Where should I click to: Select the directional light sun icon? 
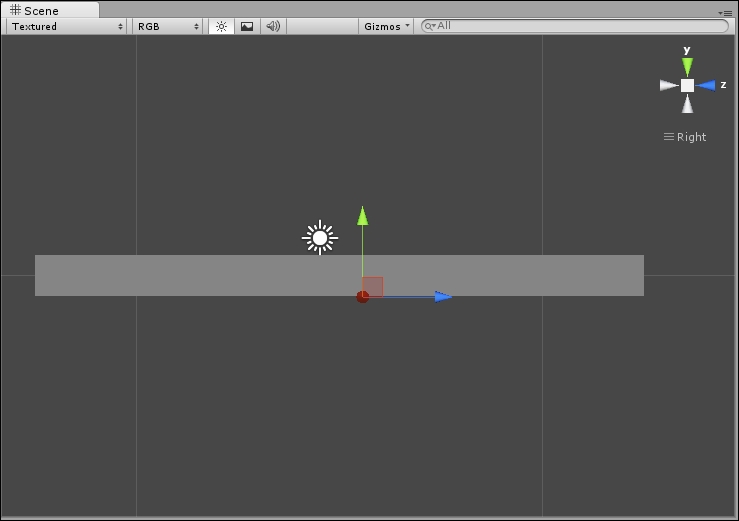coord(320,238)
